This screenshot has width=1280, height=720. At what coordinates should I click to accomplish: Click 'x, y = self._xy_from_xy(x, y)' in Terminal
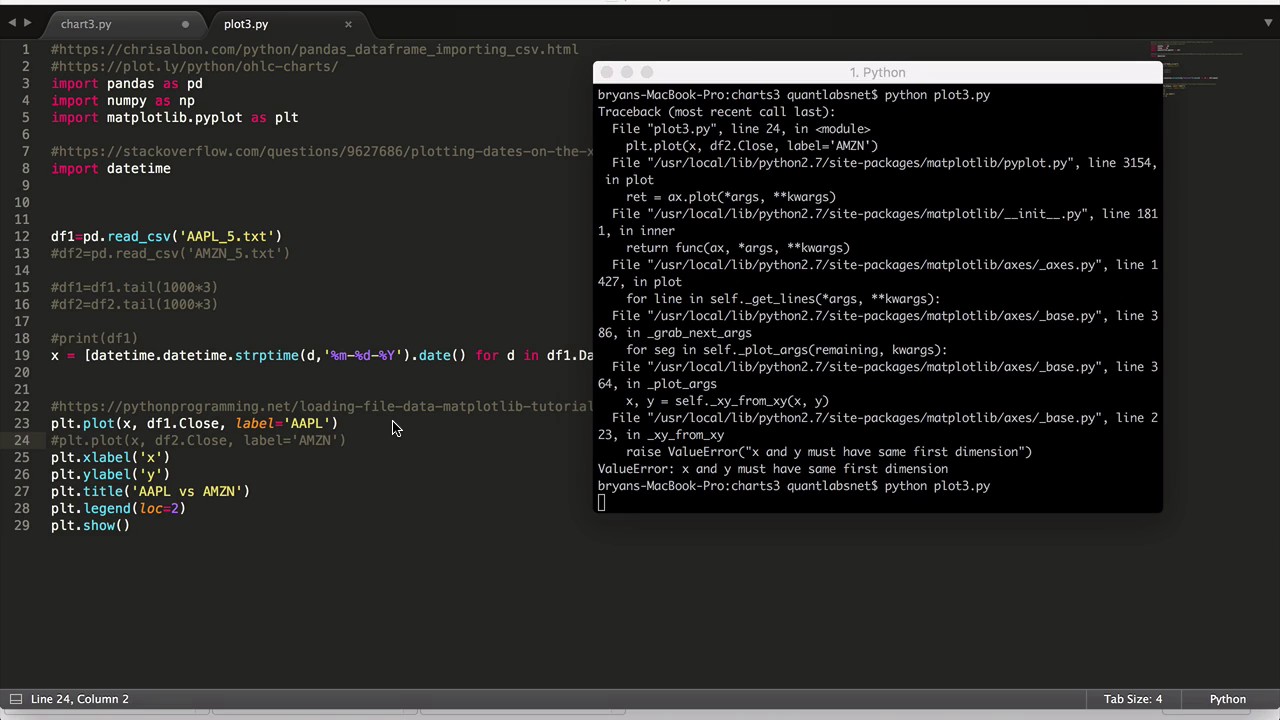click(727, 401)
